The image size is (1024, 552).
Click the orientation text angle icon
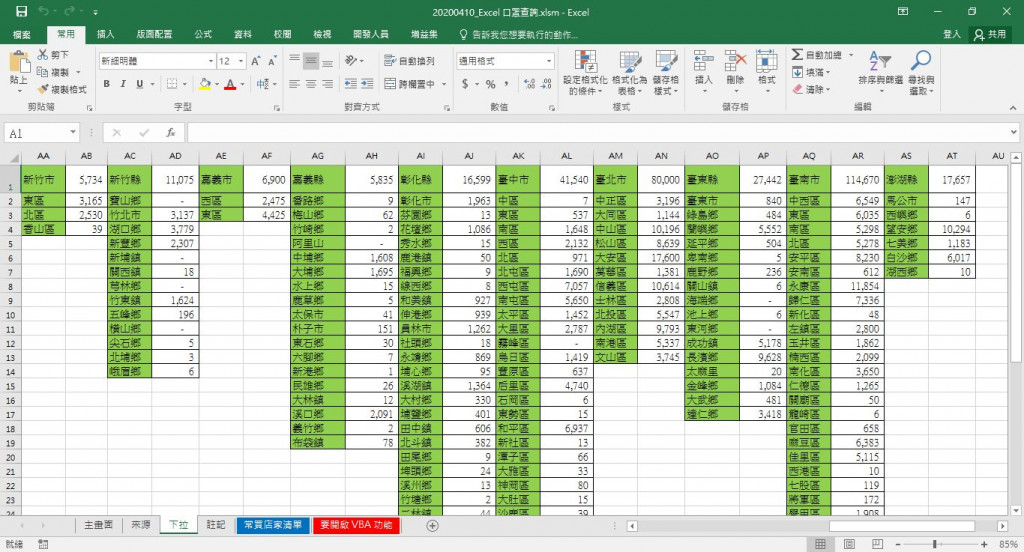[351, 61]
